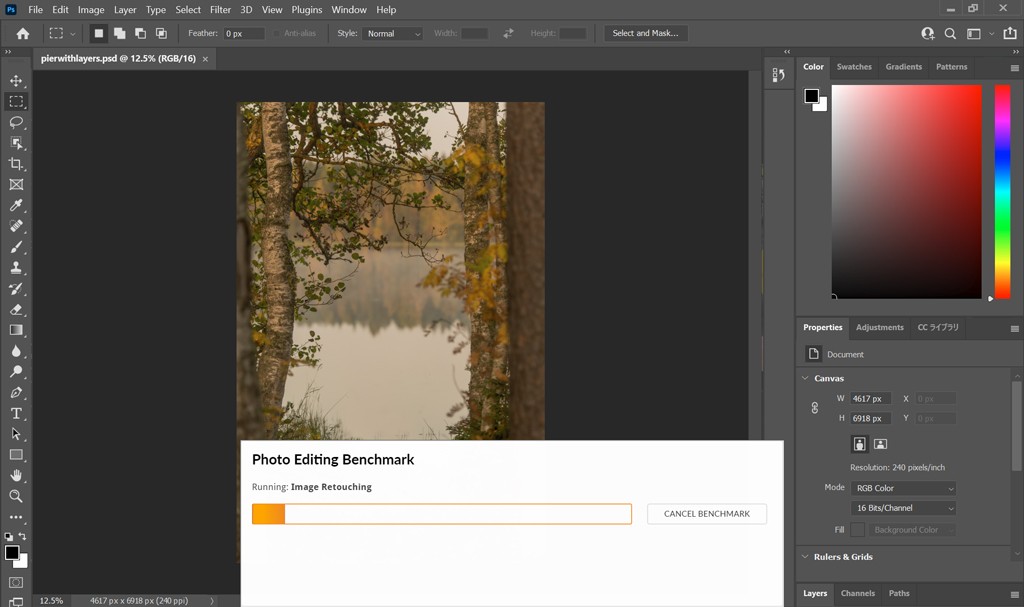Image resolution: width=1024 pixels, height=607 pixels.
Task: Select the Move tool
Action: [x=16, y=81]
